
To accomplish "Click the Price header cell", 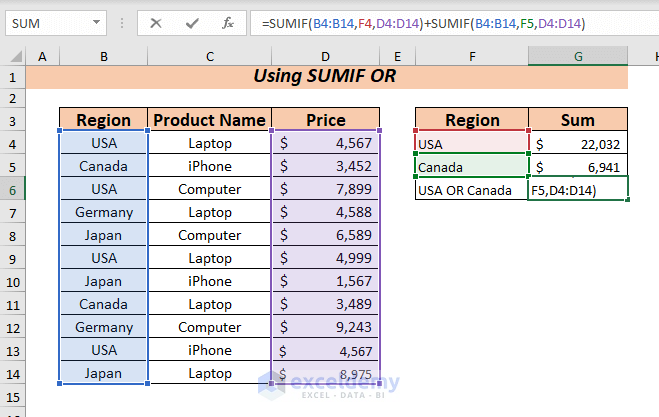I will pyautogui.click(x=326, y=121).
